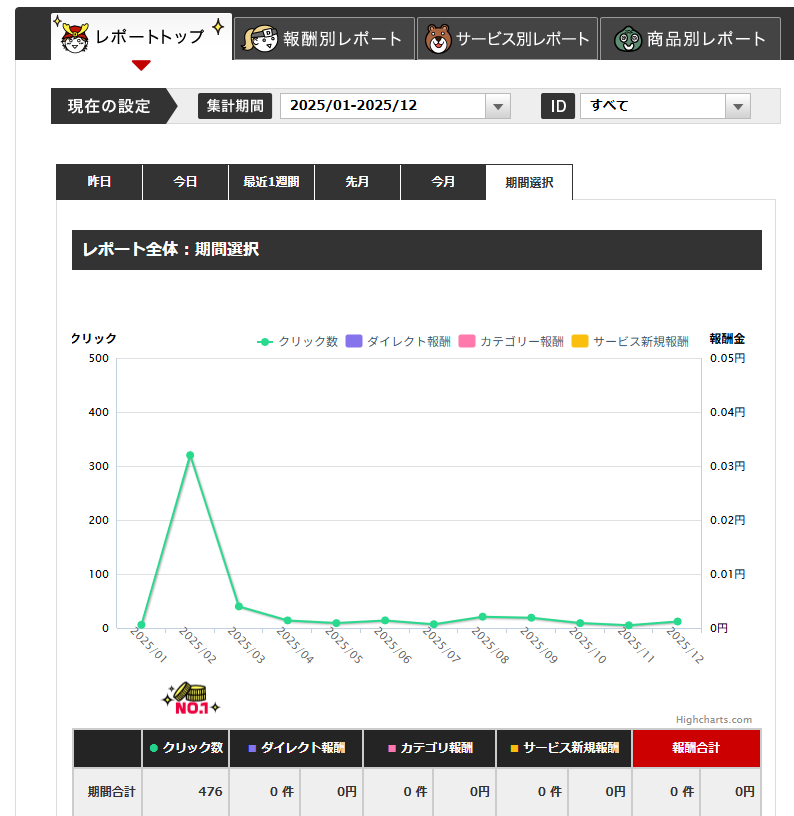The image size is (794, 816).
Task: Hide カテゴリー報酬 series in chart legend
Action: click(511, 341)
